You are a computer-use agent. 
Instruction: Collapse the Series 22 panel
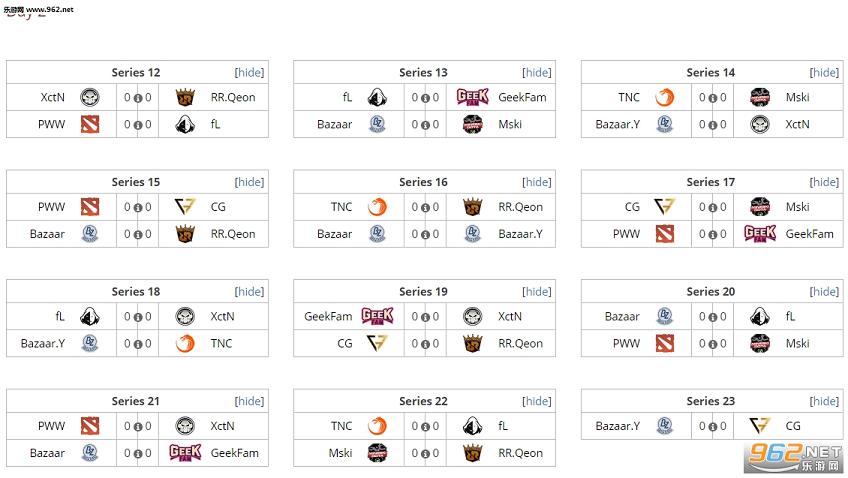537,401
